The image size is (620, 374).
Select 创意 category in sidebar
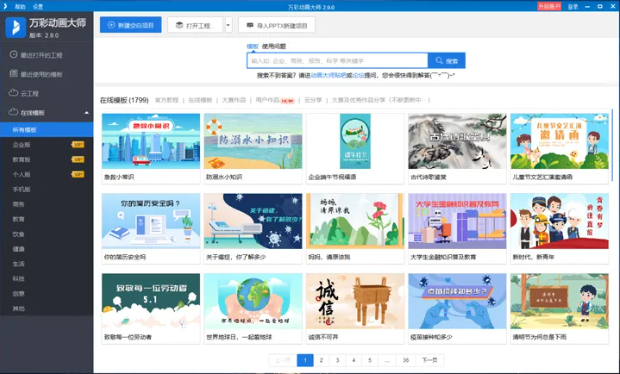[x=18, y=294]
